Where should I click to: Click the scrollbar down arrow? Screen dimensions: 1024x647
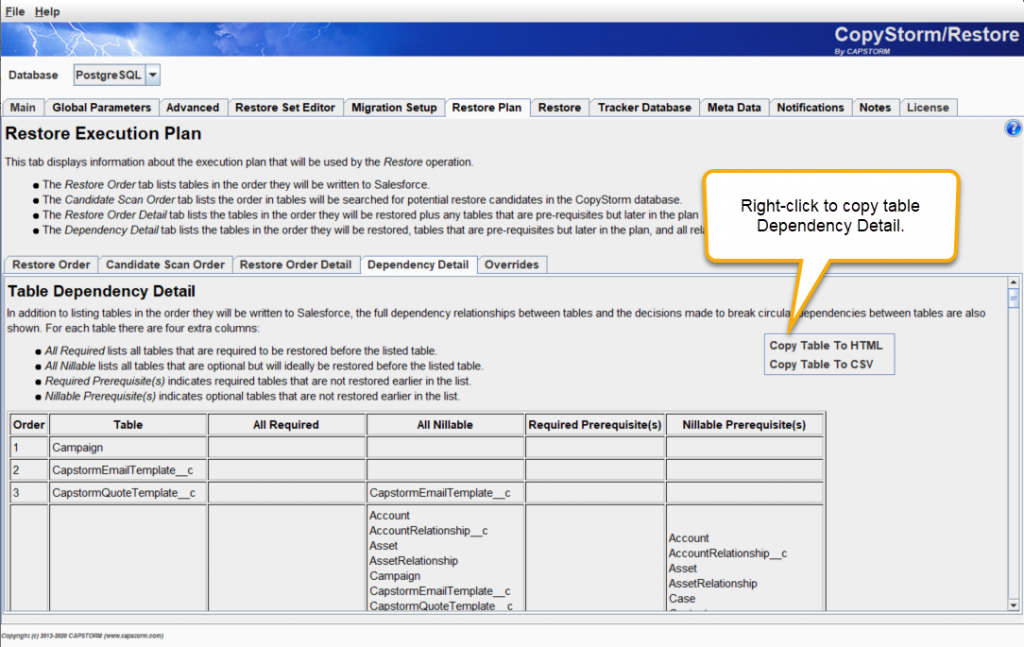point(1013,605)
